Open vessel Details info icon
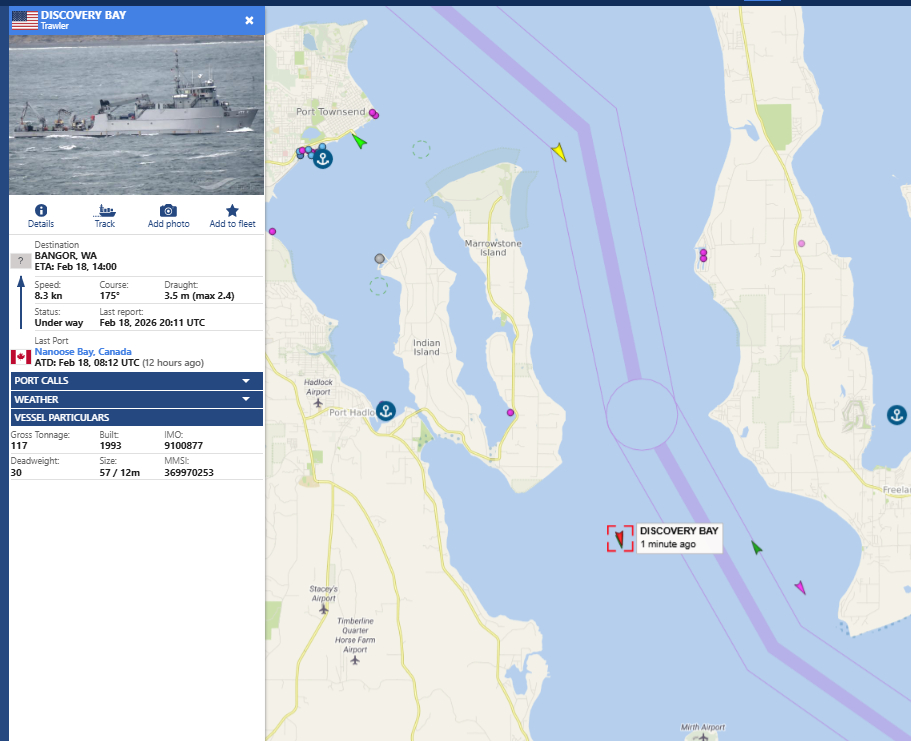Image resolution: width=911 pixels, height=741 pixels. pos(41,211)
